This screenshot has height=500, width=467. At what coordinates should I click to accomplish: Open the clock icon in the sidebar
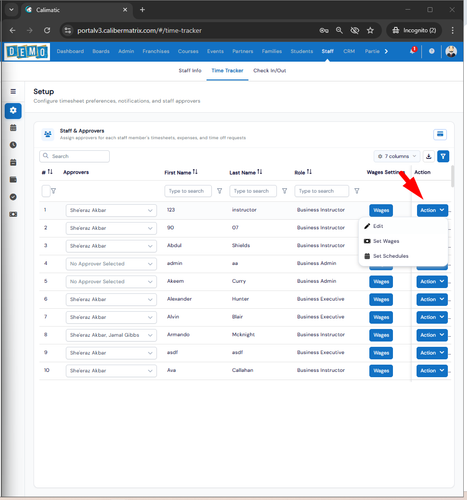coord(13,145)
